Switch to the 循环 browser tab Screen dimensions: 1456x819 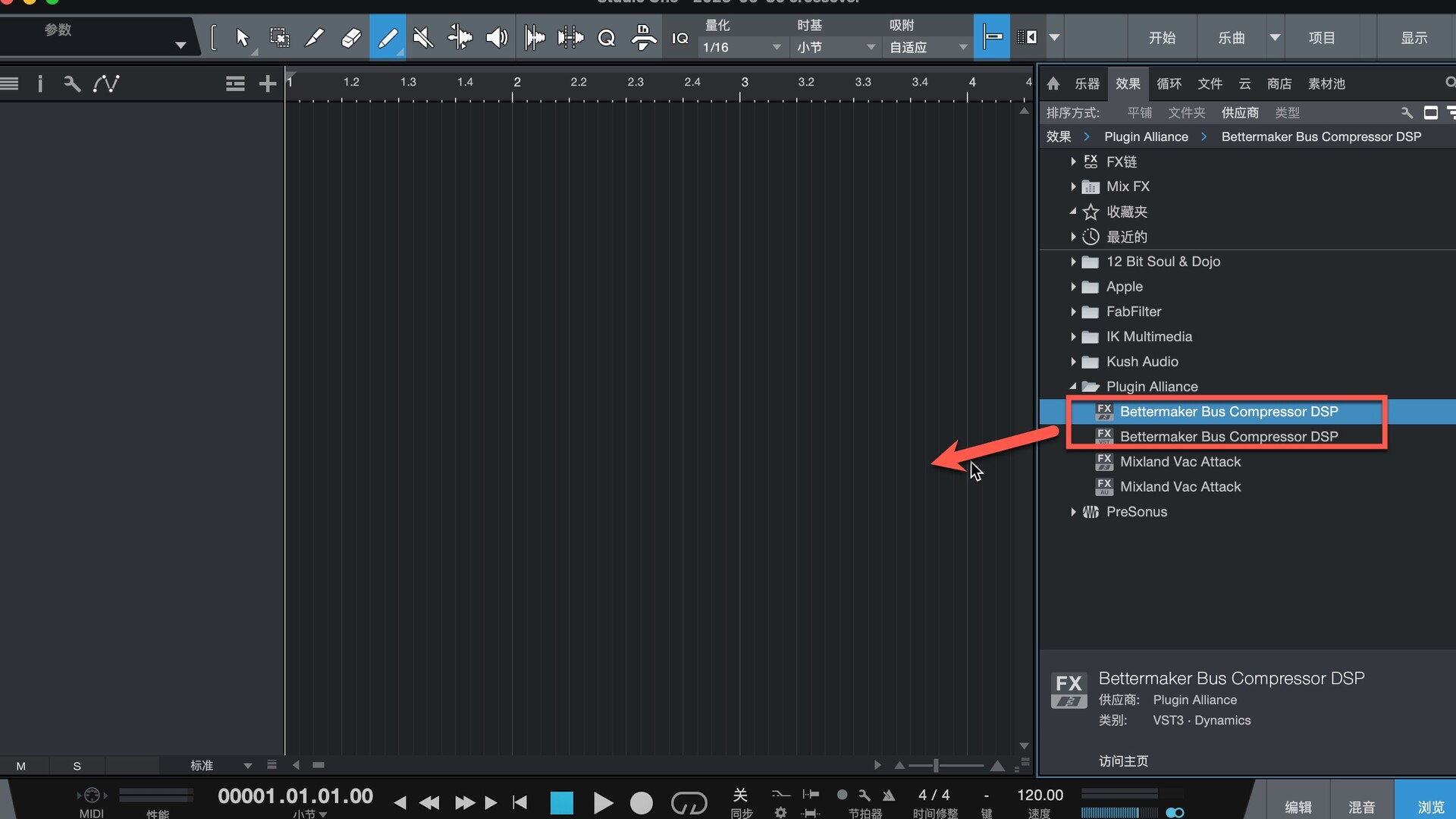click(1169, 83)
